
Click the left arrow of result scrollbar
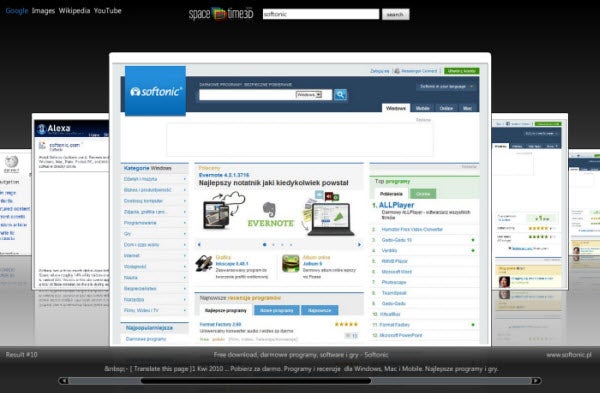coord(64,380)
